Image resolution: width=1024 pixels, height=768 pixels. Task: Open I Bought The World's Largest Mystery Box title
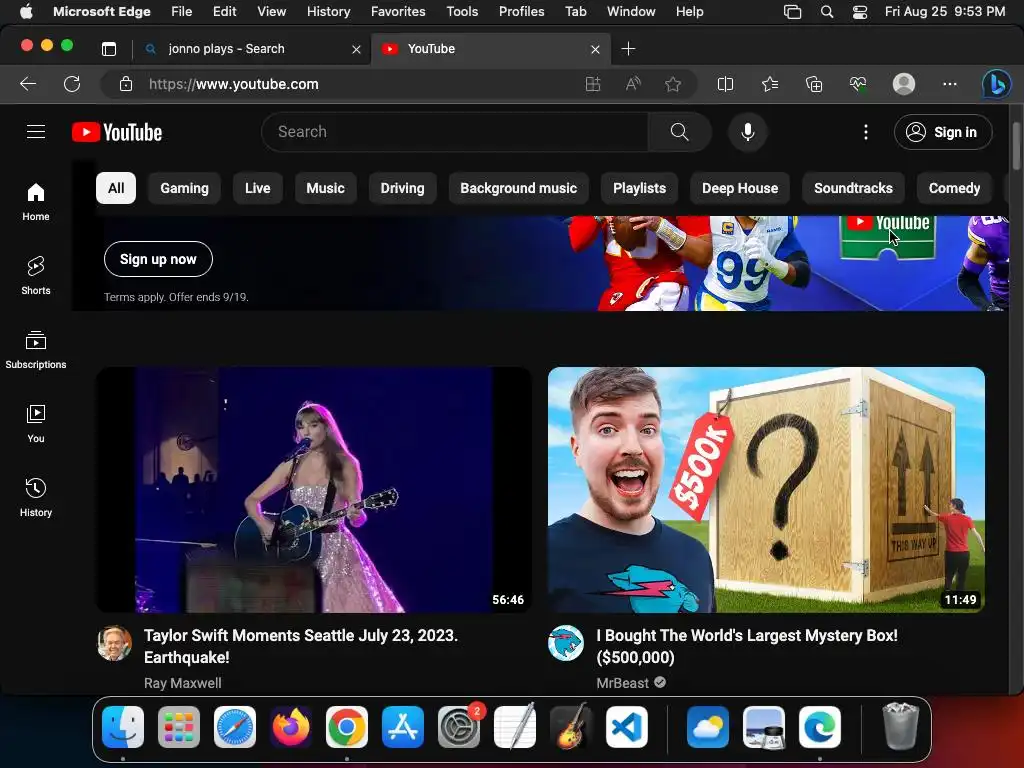coord(746,646)
